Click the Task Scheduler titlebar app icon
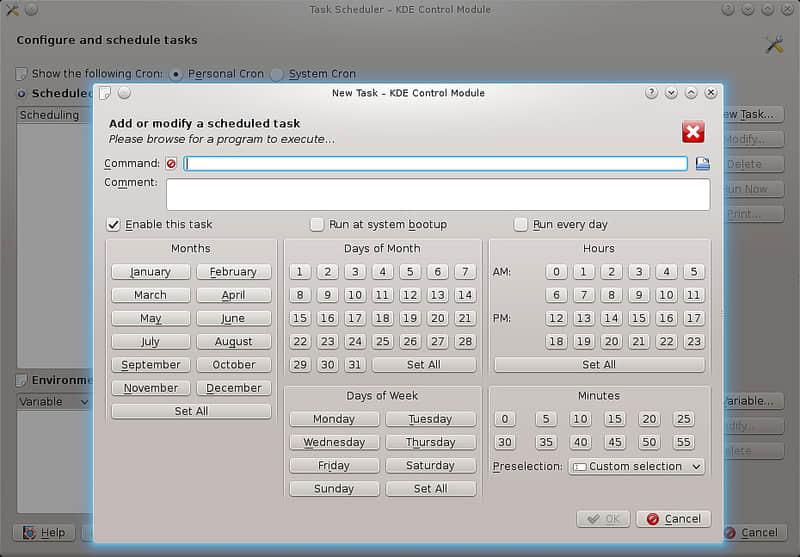The image size is (800, 557). tap(12, 10)
